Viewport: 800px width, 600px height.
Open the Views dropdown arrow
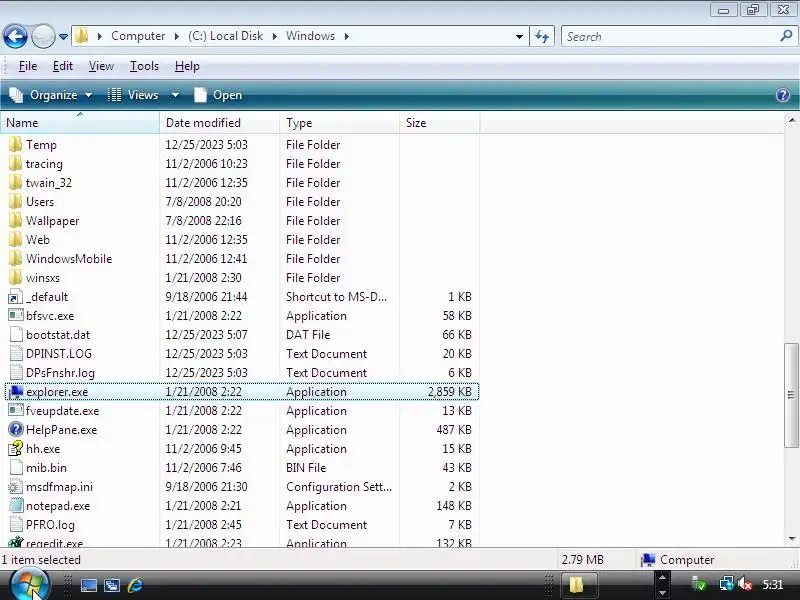(x=175, y=95)
